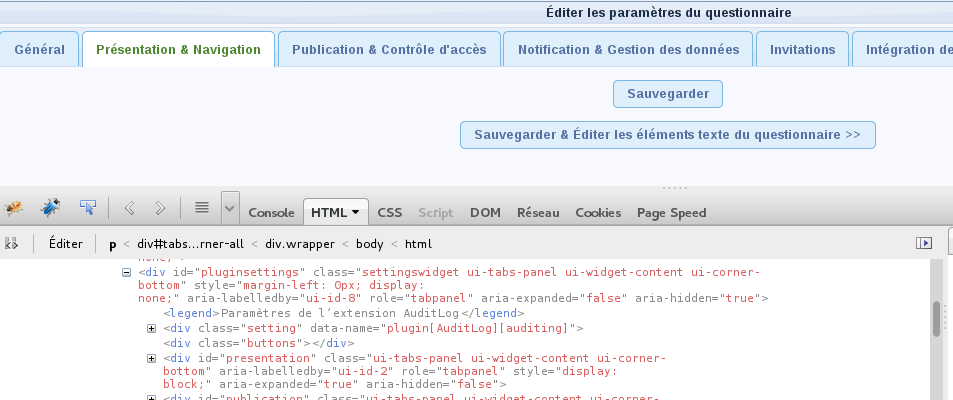Click the orange Firebug bug icon
This screenshot has height=400, width=953.
(x=14, y=208)
